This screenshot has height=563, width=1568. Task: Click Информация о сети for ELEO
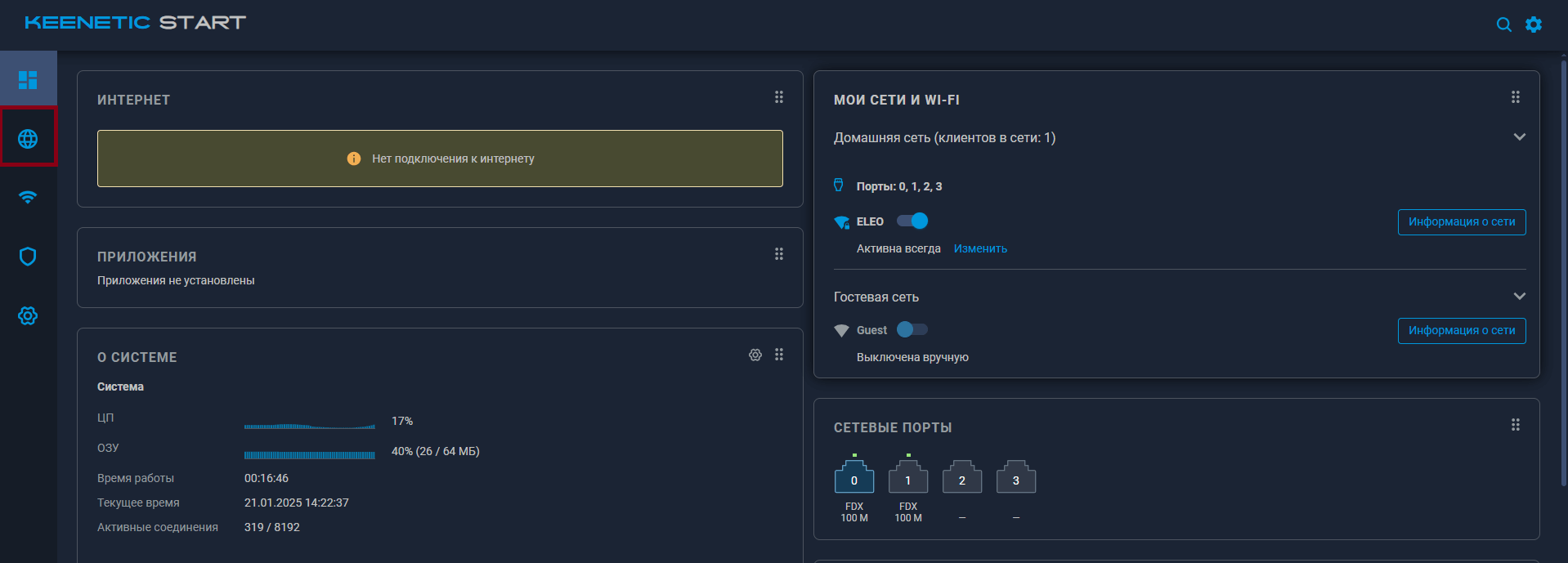tap(1461, 222)
